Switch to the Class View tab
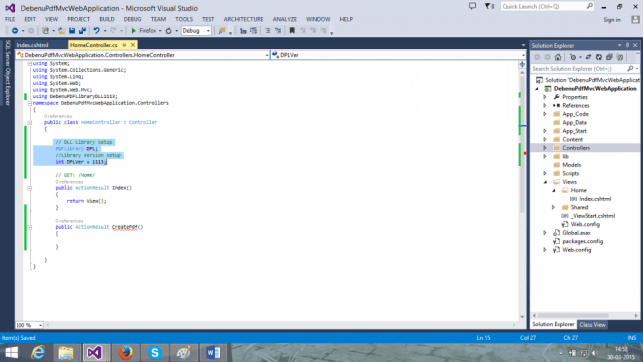643x362 pixels. click(593, 324)
